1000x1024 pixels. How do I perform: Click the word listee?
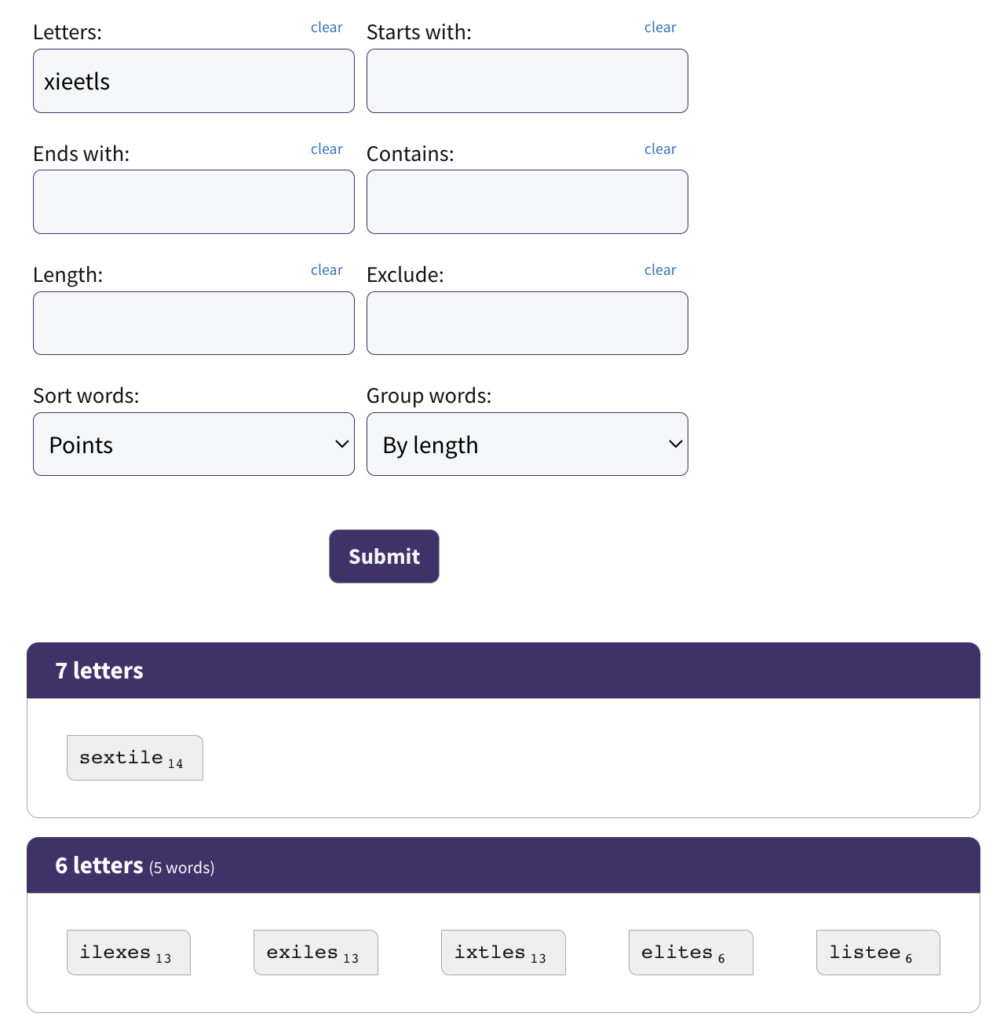pyautogui.click(x=877, y=953)
